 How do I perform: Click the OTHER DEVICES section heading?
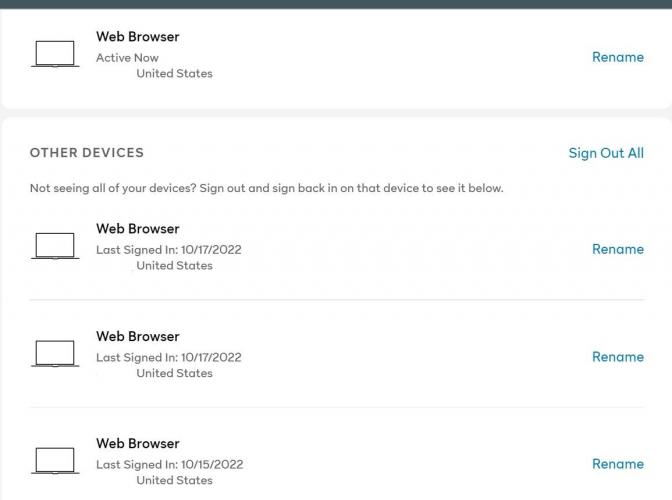point(87,153)
